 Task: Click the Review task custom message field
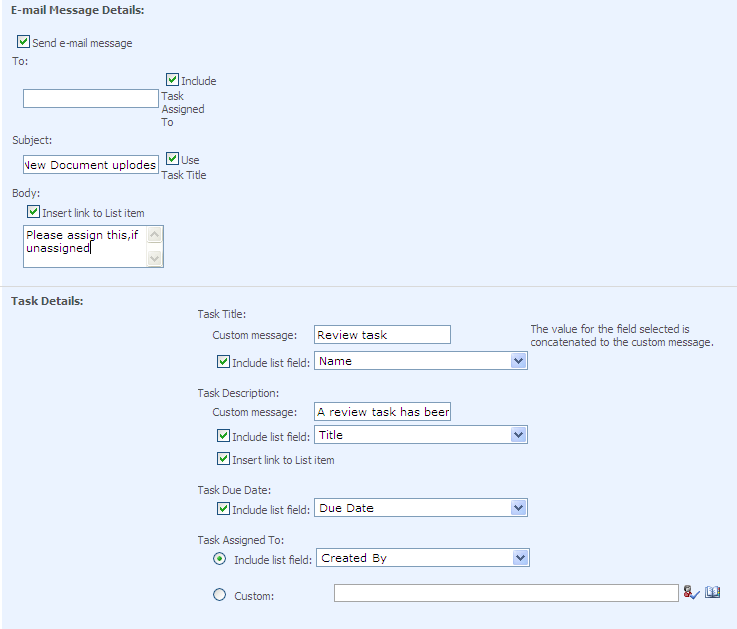point(382,335)
